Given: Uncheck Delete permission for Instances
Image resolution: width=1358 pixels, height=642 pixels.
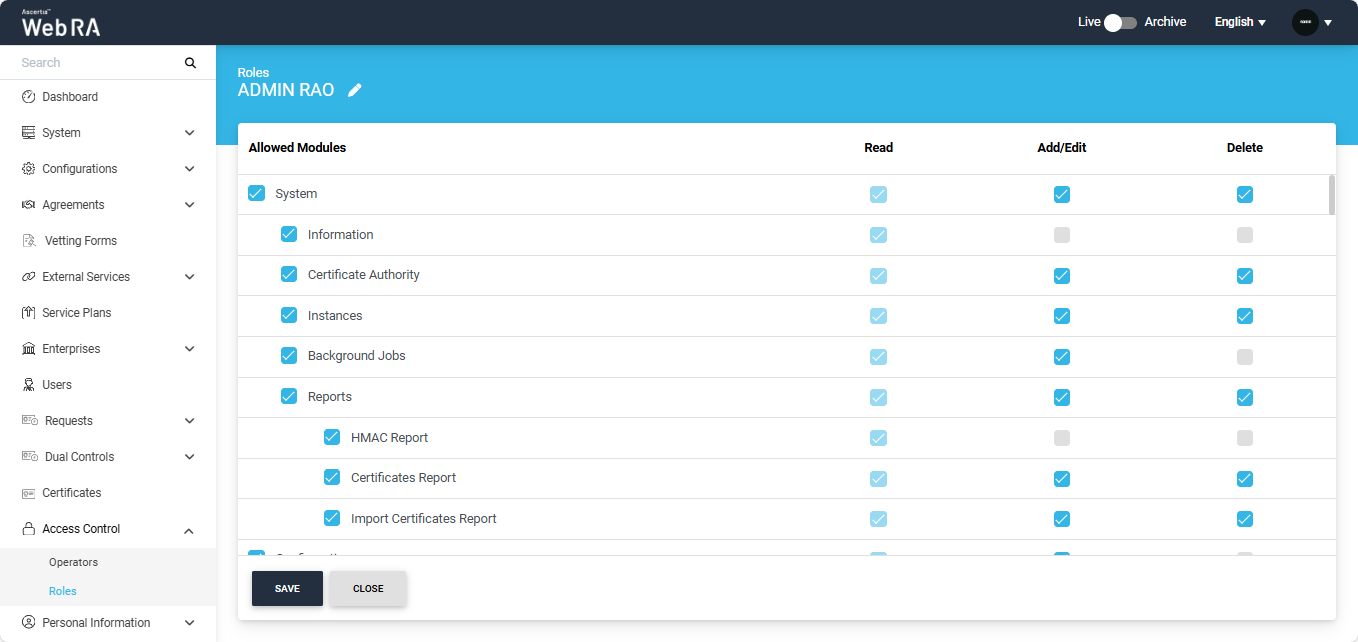Looking at the screenshot, I should pos(1244,316).
